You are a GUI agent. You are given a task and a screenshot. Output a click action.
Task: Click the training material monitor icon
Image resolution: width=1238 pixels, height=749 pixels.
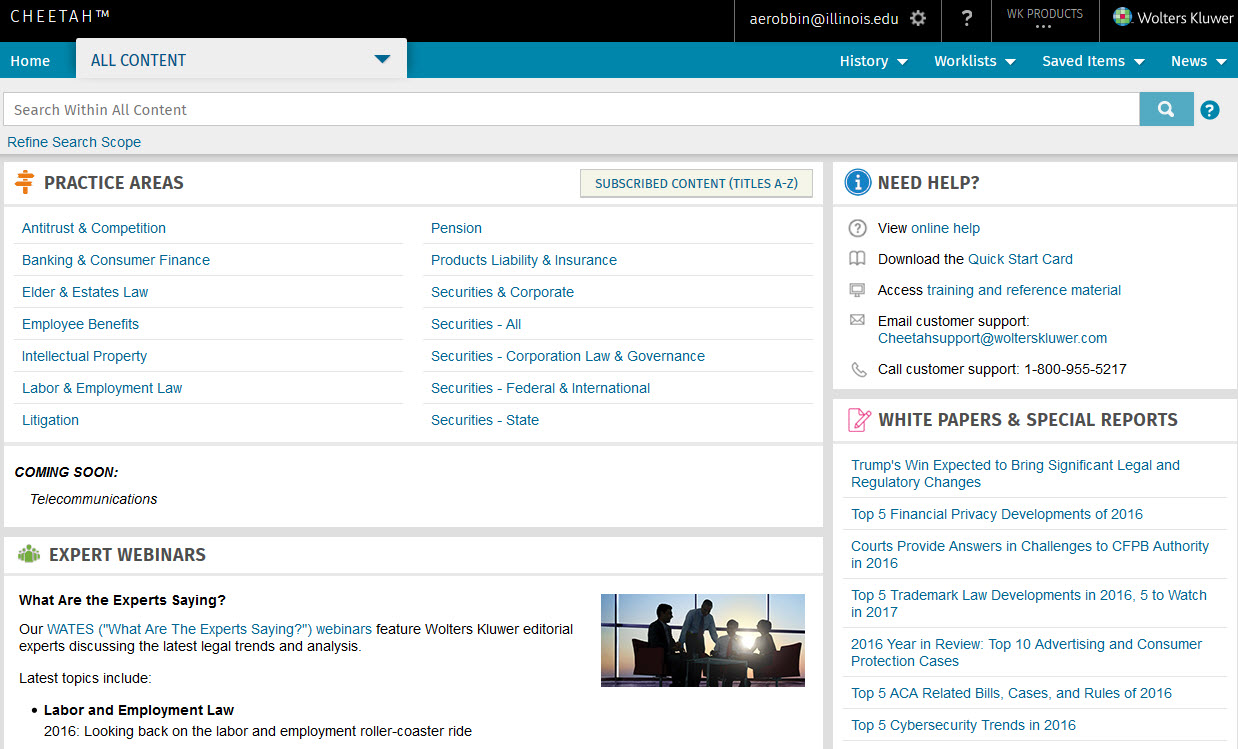click(x=857, y=290)
